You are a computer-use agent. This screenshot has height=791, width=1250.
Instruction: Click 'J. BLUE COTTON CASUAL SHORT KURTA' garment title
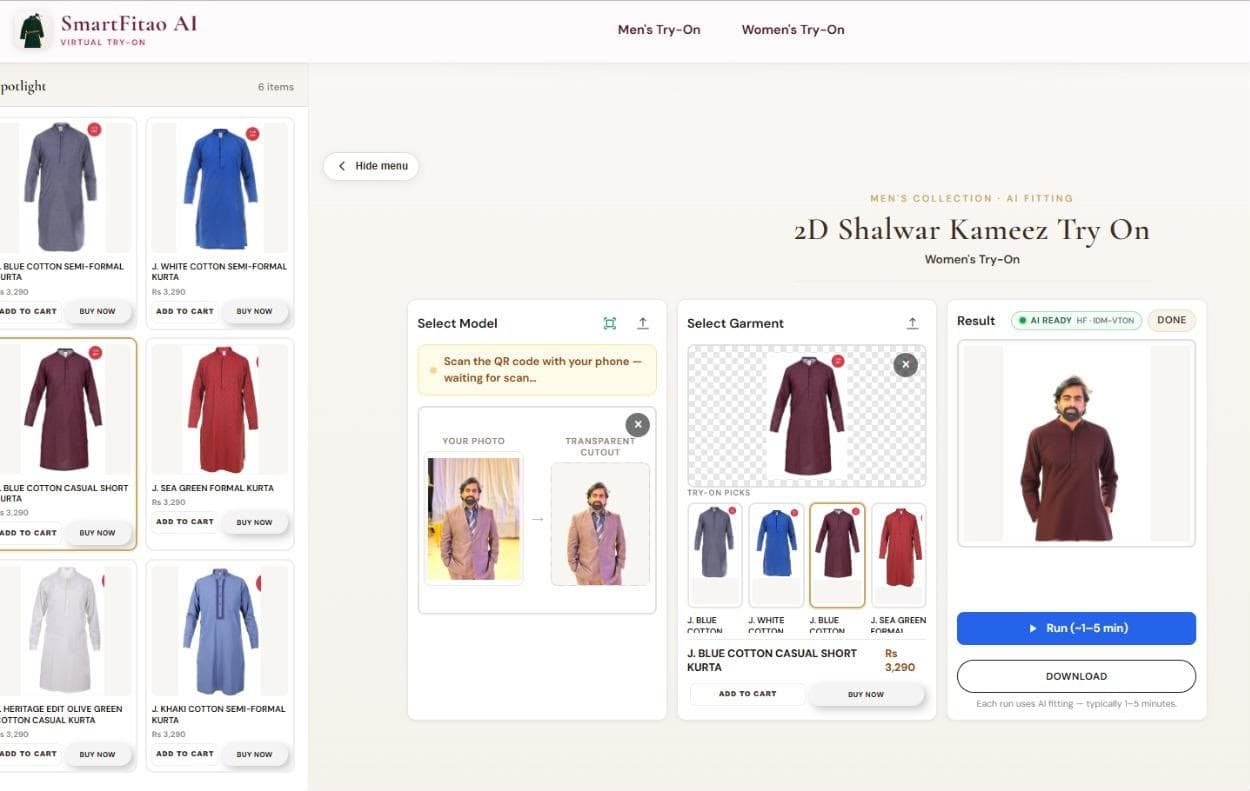point(772,659)
